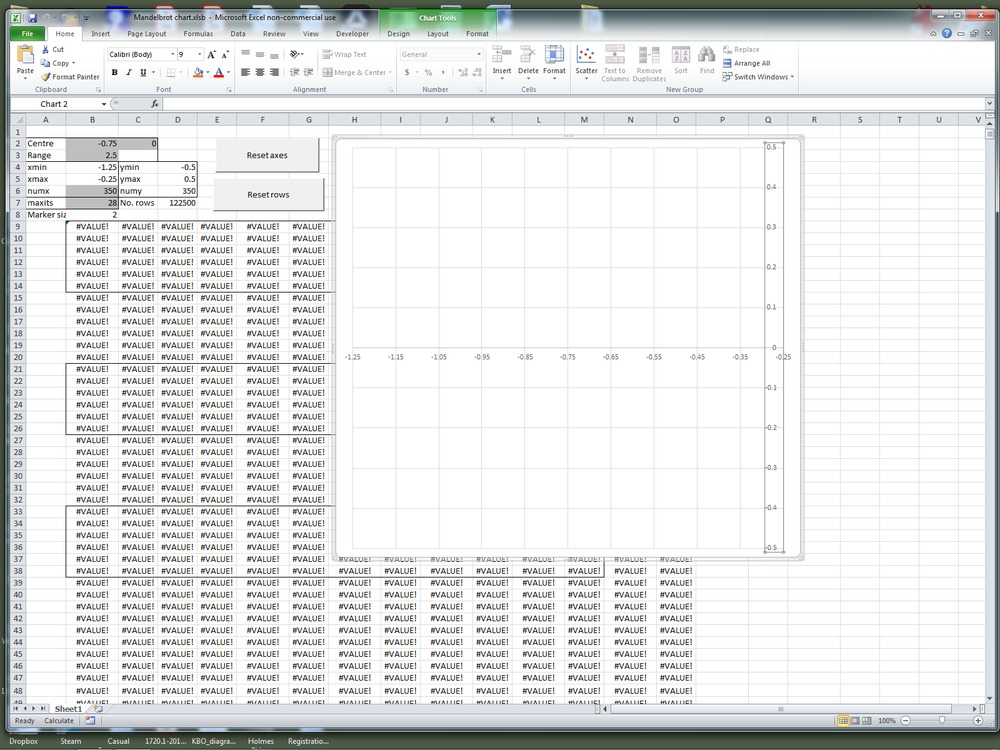The image size is (1000, 750).
Task: Open Excel Help question mark icon
Action: (946, 33)
